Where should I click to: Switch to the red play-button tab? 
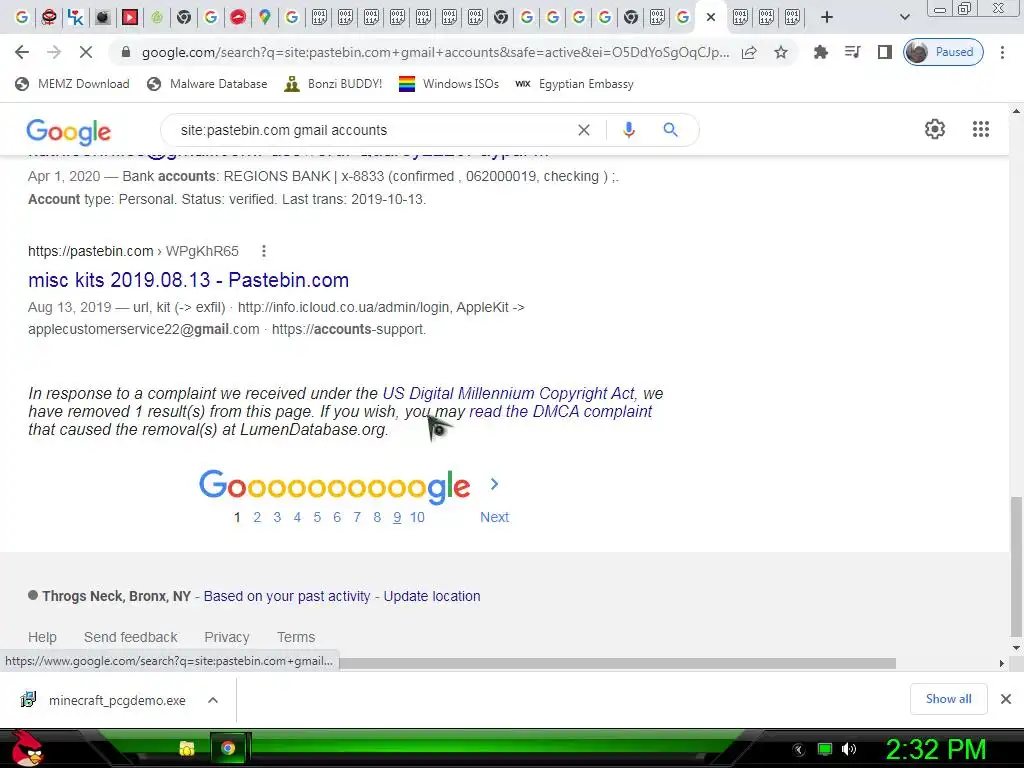click(x=130, y=17)
